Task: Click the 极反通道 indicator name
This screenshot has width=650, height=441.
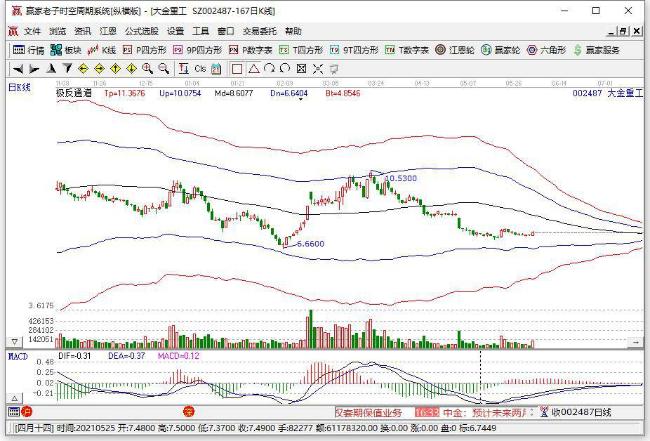Action: [x=74, y=93]
